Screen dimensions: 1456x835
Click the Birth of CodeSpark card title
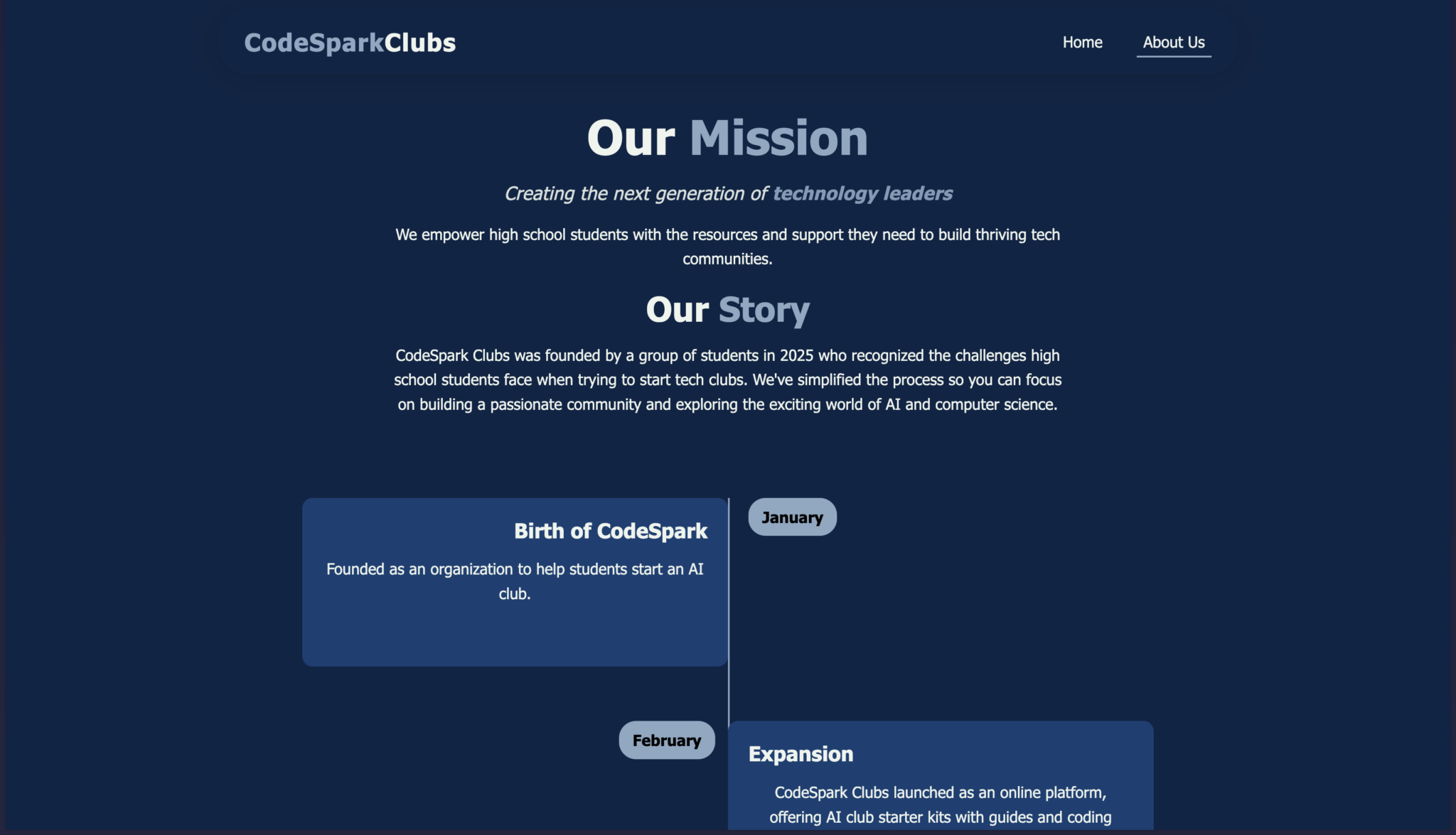(610, 531)
